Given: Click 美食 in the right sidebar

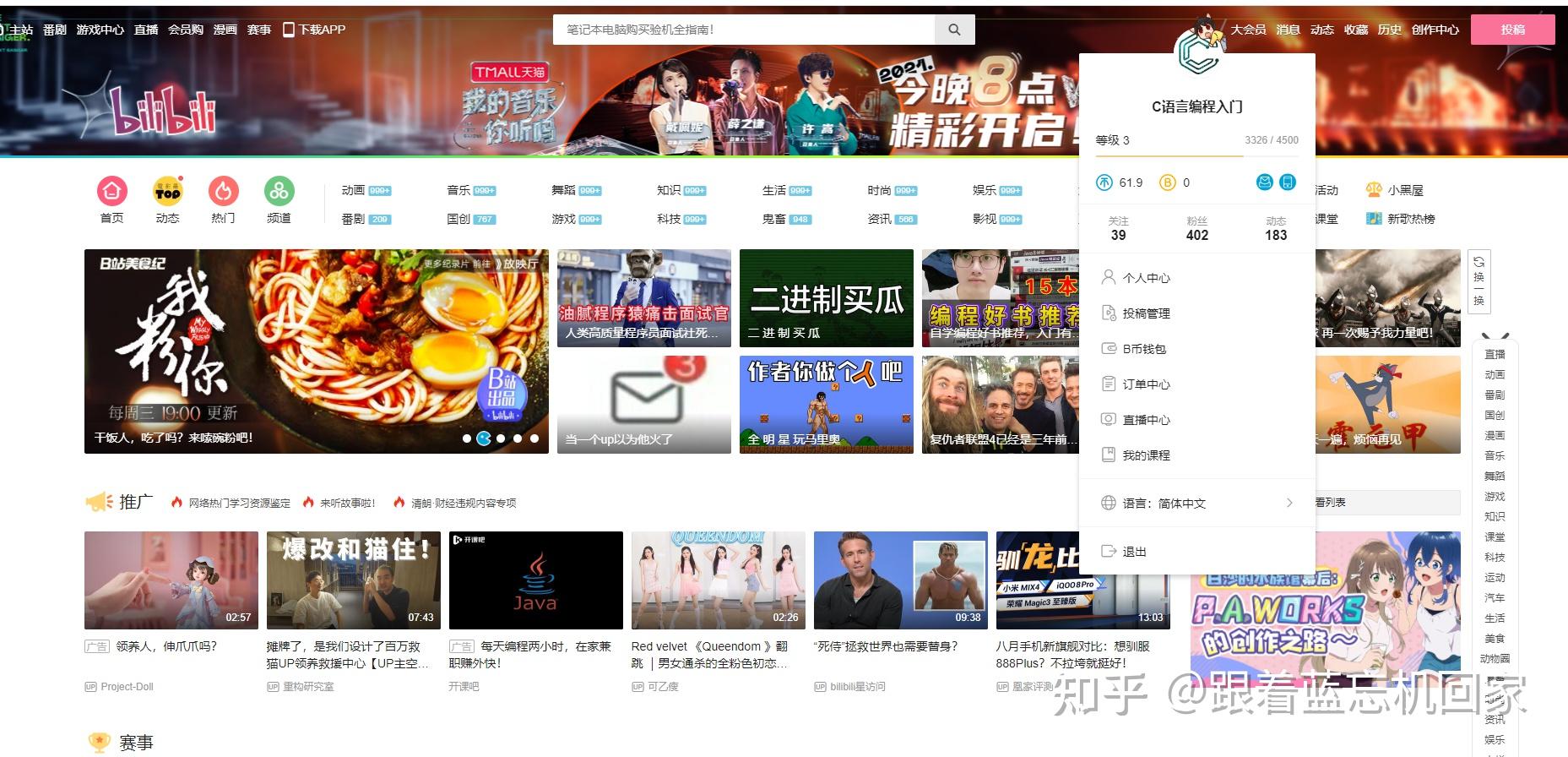Looking at the screenshot, I should click(1495, 638).
